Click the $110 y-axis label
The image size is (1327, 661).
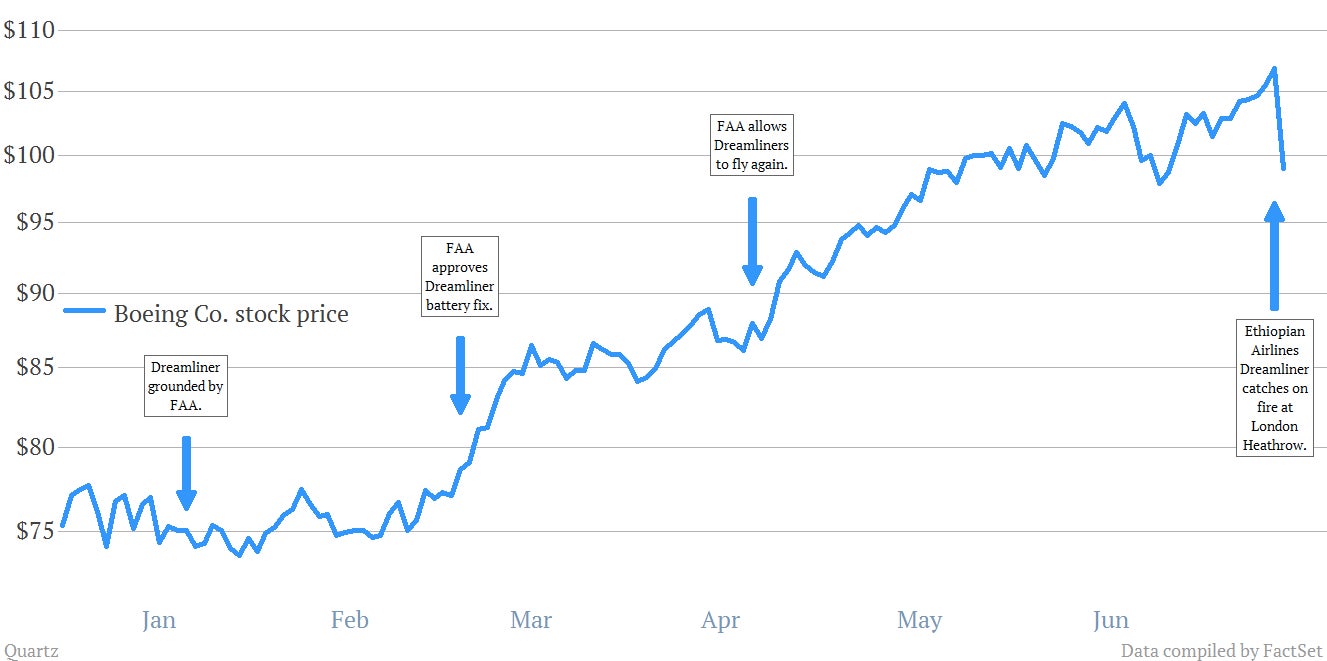tap(28, 30)
